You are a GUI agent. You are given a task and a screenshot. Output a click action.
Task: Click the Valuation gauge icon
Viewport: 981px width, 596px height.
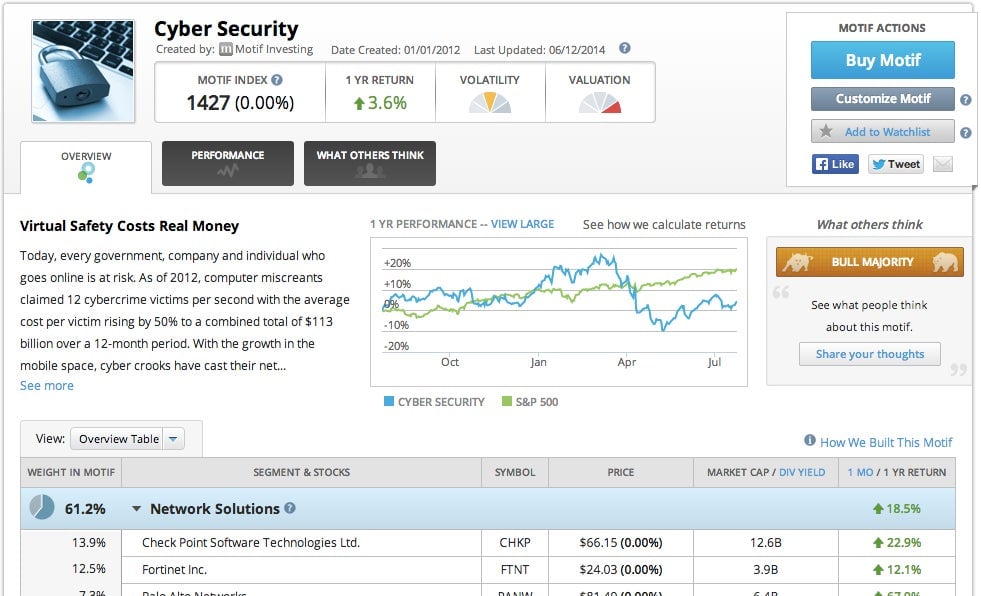(600, 103)
